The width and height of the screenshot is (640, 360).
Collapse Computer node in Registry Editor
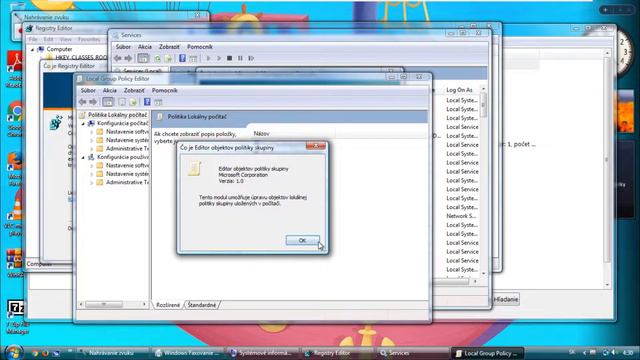32,49
